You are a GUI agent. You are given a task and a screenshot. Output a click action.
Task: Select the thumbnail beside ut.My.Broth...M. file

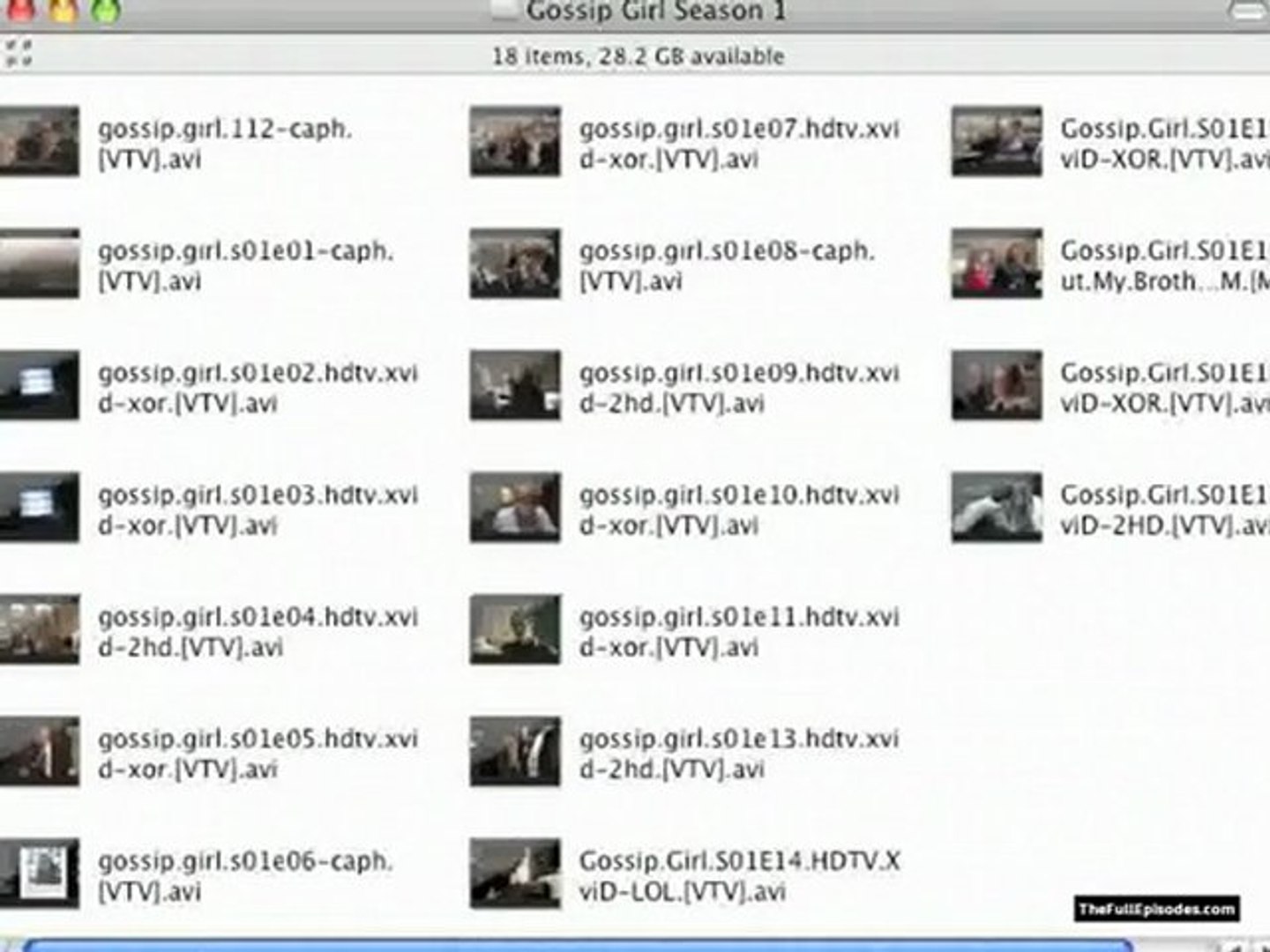997,264
